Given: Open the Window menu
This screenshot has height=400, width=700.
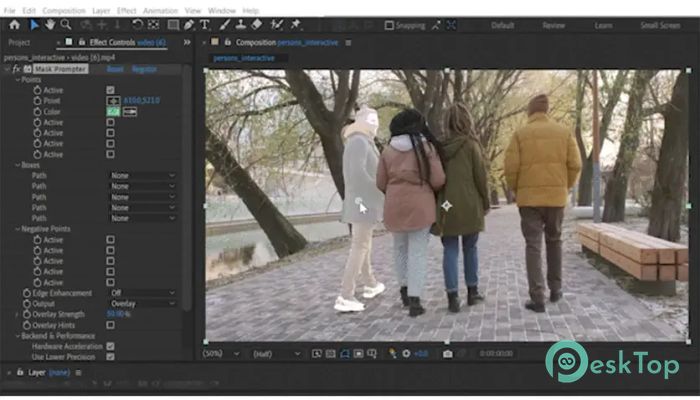Looking at the screenshot, I should [x=222, y=10].
